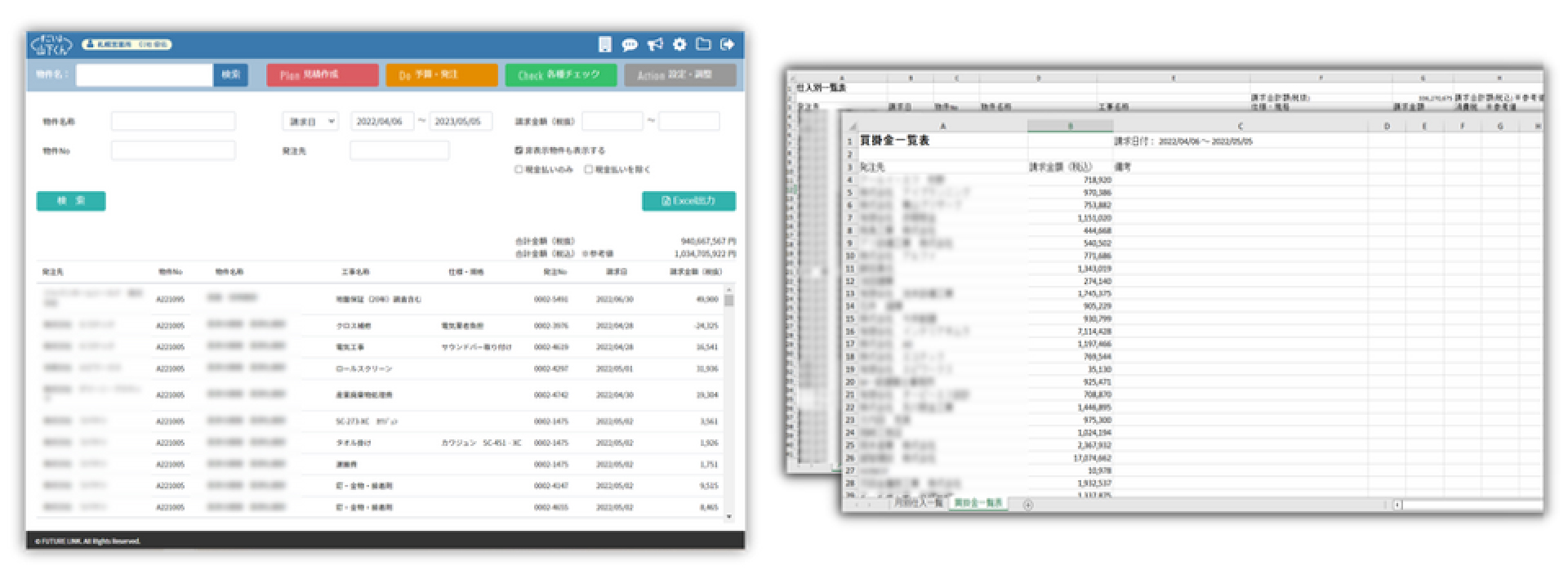The image size is (1568, 588).
Task: Select column C header in front Excel sheet
Action: pyautogui.click(x=1241, y=127)
